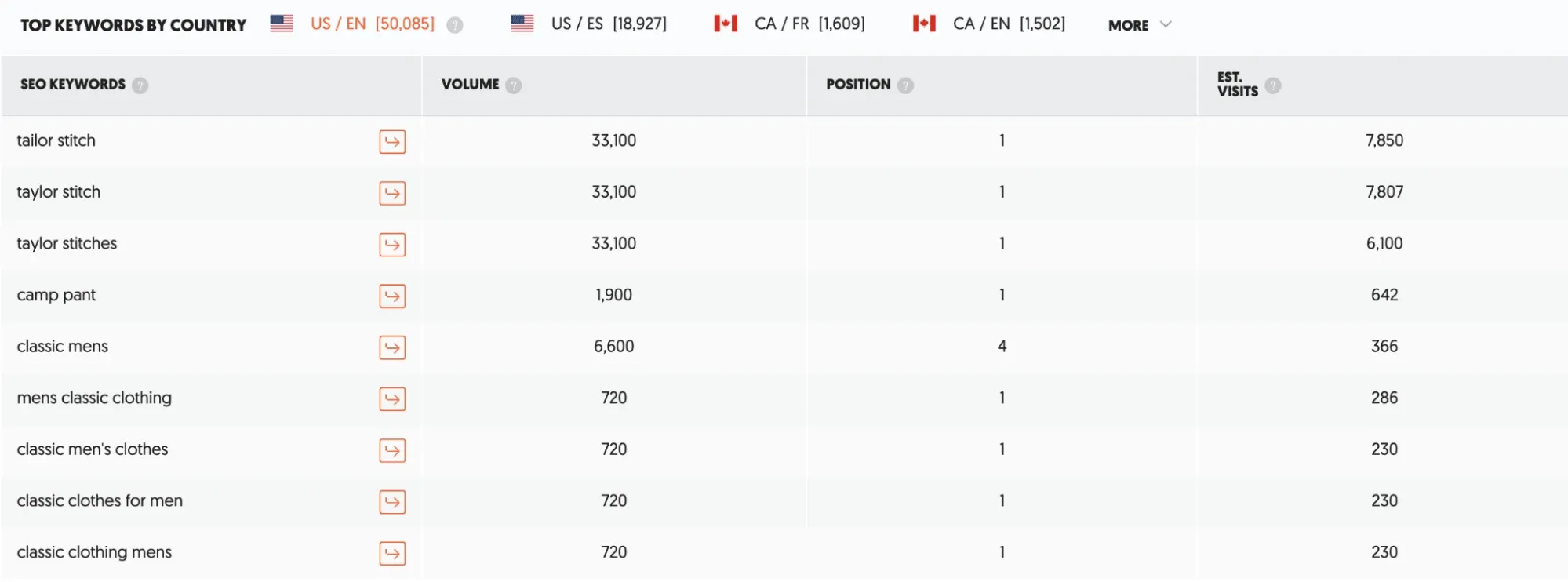Open link icon for 'classic clothes for men'

coord(392,502)
